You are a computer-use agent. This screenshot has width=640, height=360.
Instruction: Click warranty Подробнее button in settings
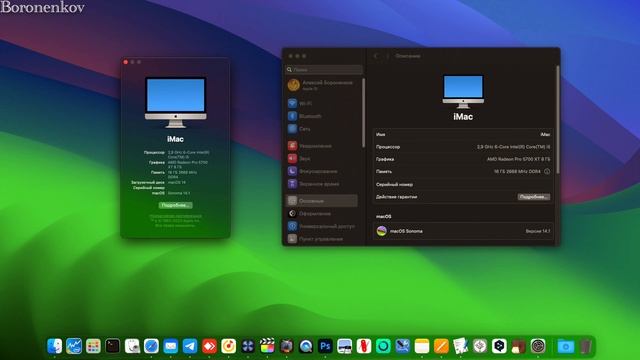533,197
